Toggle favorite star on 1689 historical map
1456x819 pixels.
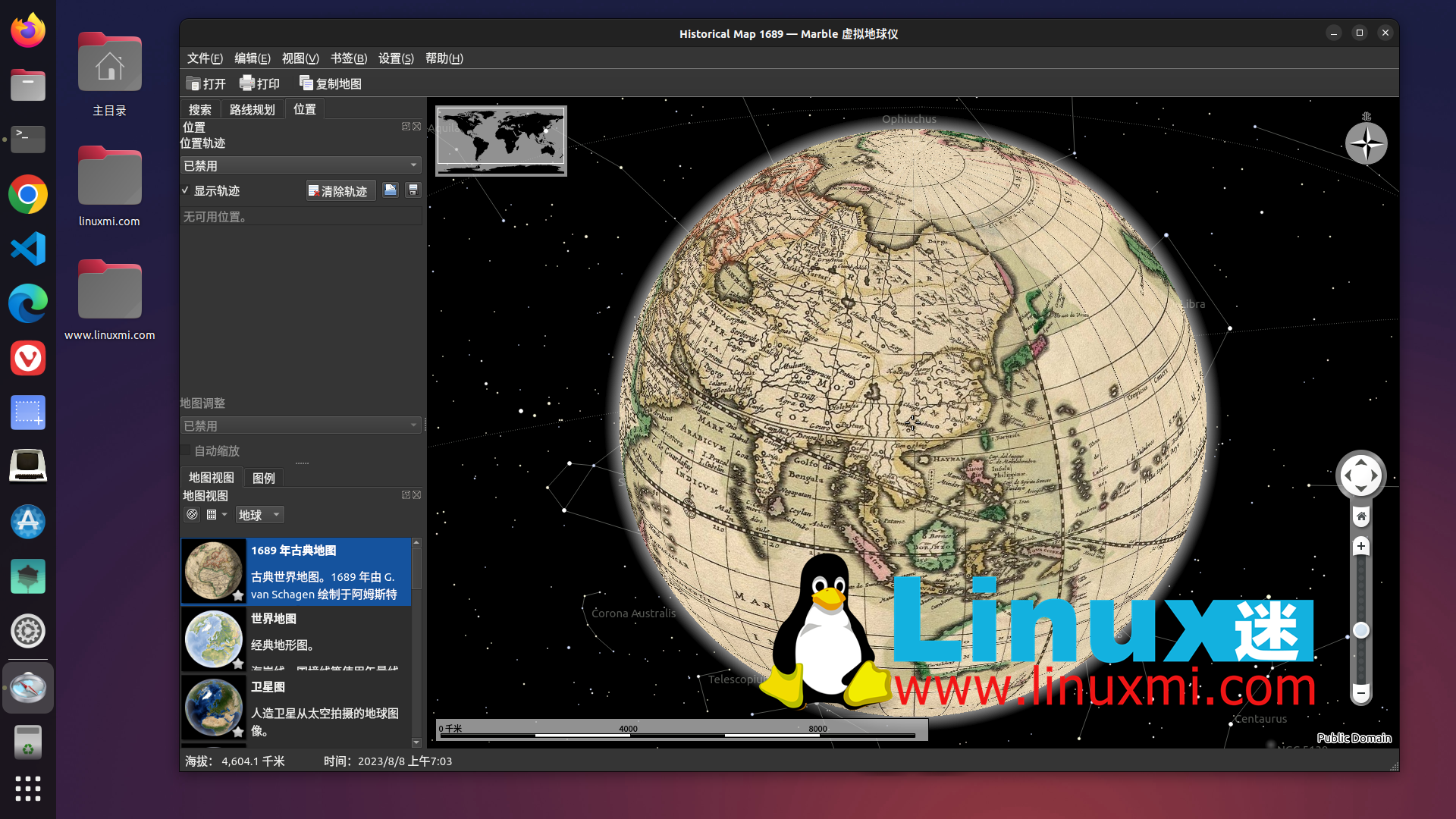[x=238, y=595]
